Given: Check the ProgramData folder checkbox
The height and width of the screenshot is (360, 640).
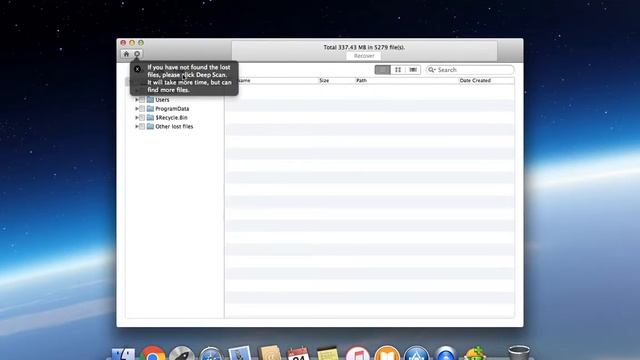Looking at the screenshot, I should point(142,109).
